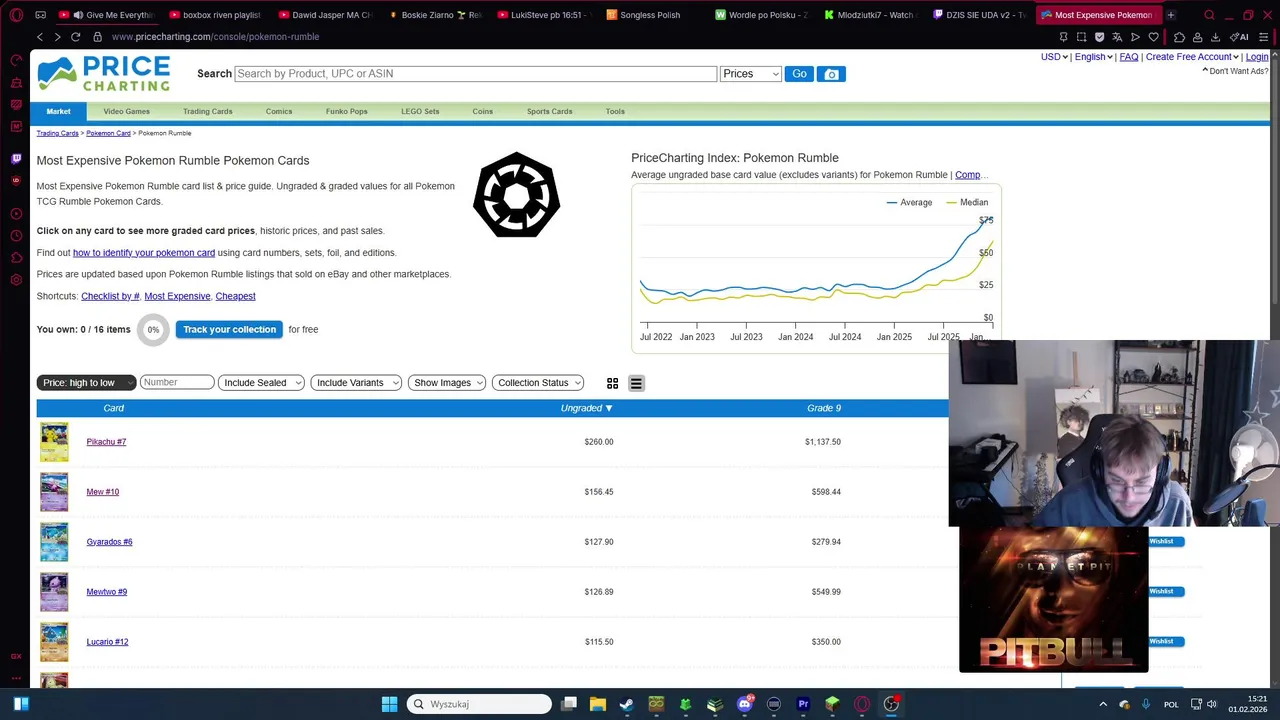Open the Collection Status dropdown
Viewport: 1280px width, 720px height.
pyautogui.click(x=538, y=383)
